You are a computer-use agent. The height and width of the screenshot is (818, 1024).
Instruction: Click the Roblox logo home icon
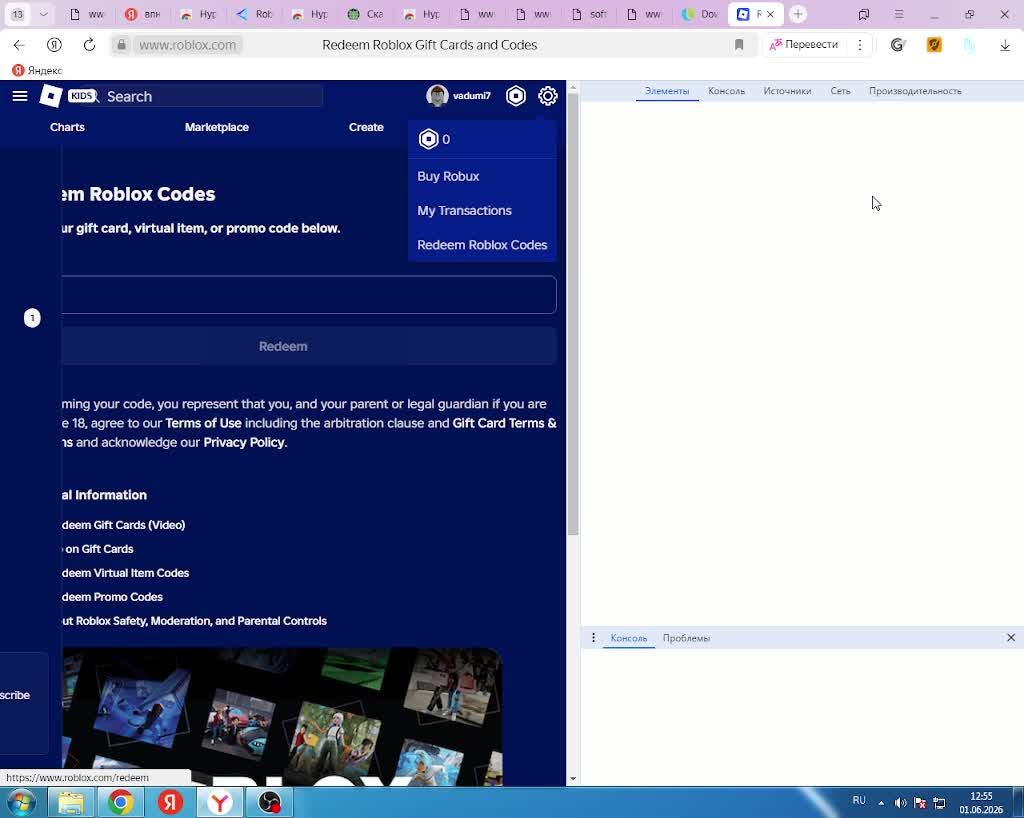[51, 96]
